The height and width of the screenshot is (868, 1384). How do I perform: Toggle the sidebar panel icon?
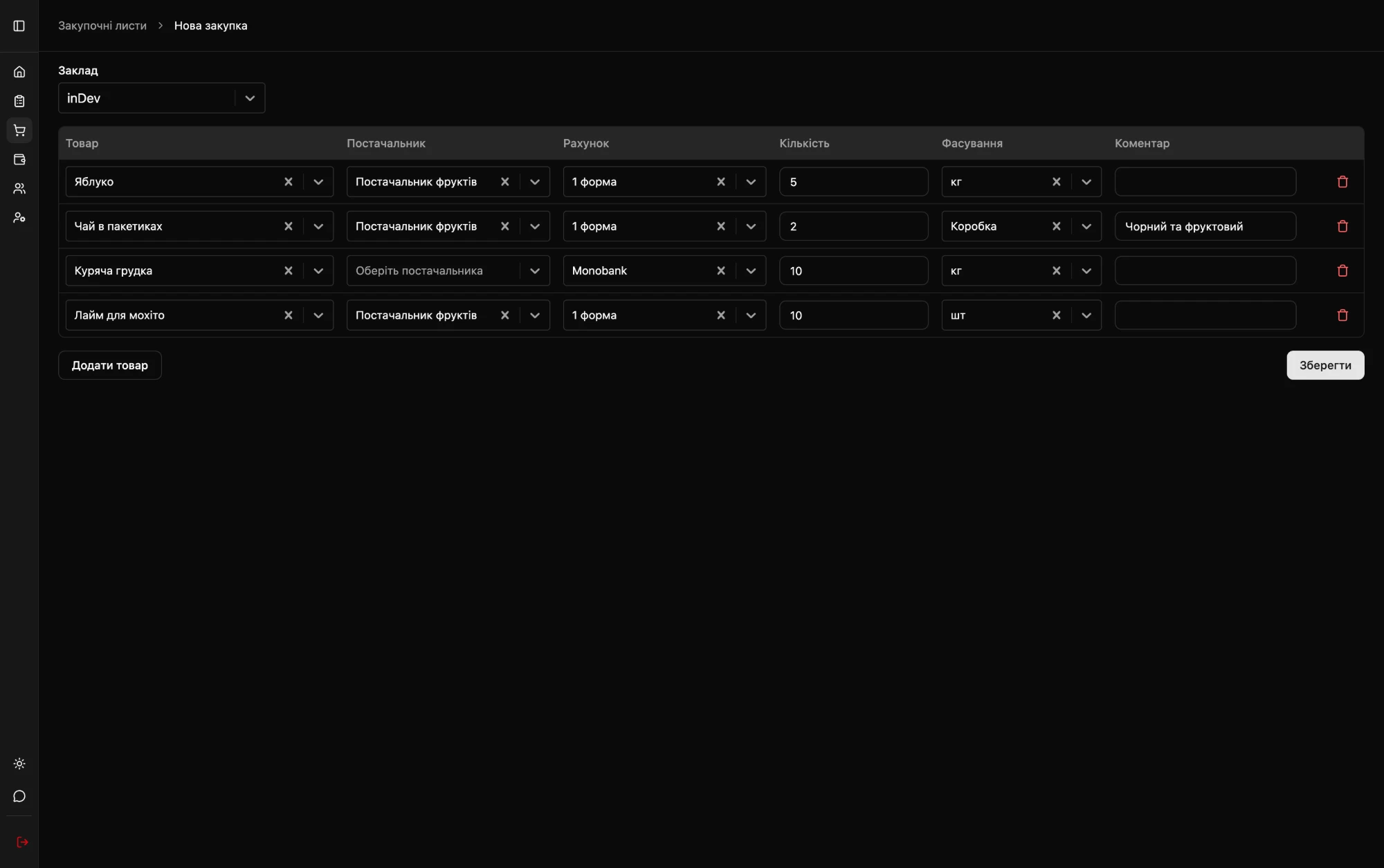click(x=19, y=26)
